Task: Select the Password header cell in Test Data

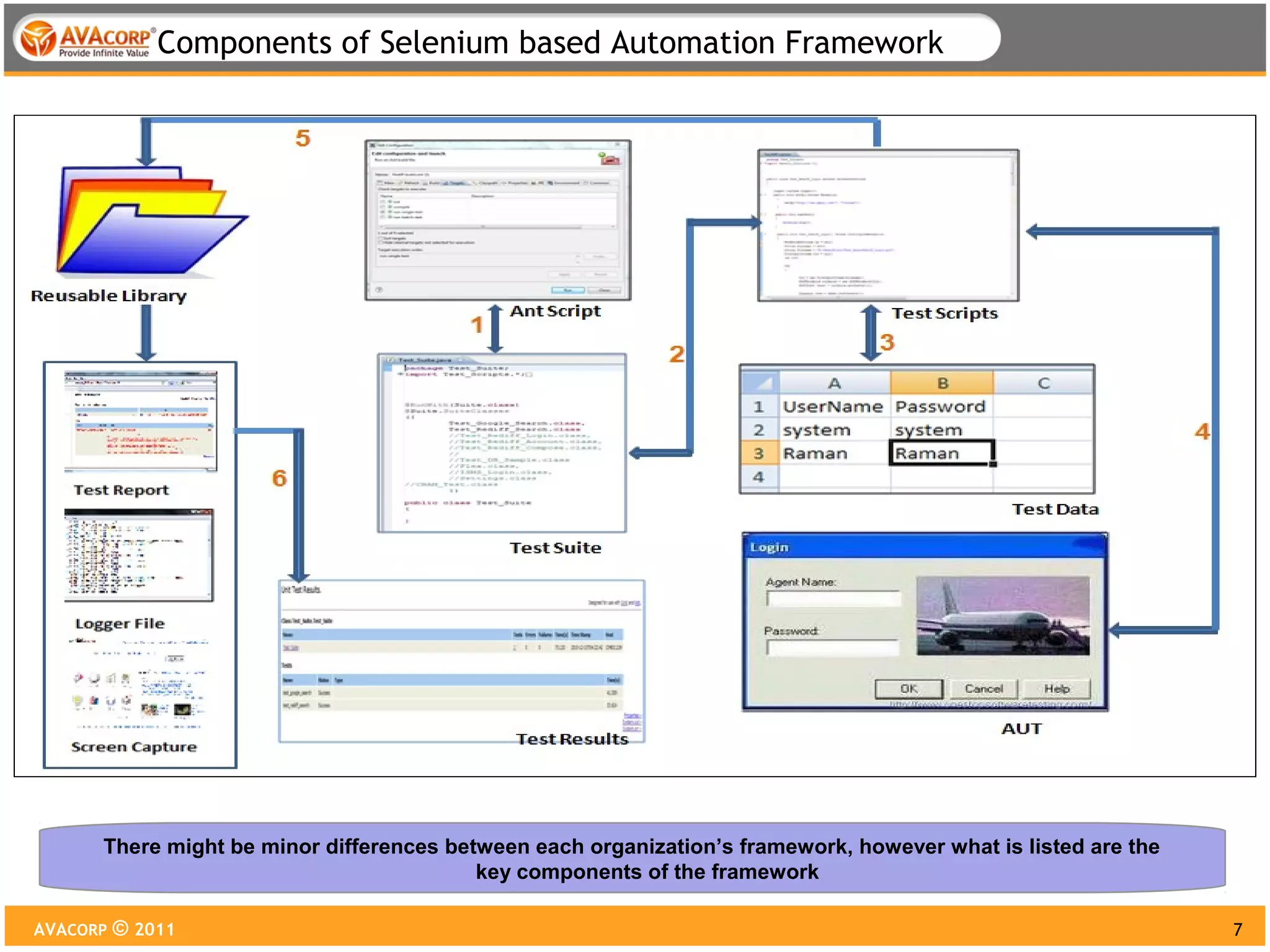Action: click(942, 407)
